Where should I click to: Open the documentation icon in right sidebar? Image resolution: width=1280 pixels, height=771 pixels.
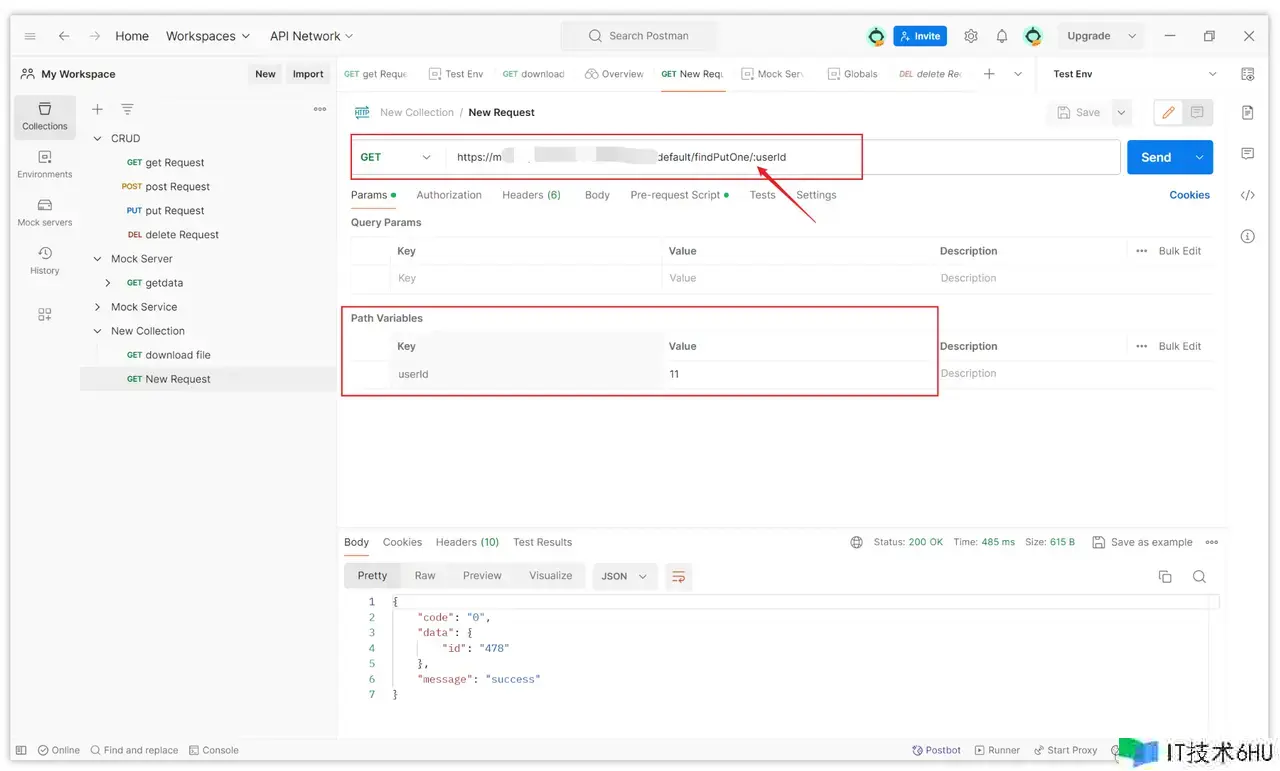tap(1247, 112)
